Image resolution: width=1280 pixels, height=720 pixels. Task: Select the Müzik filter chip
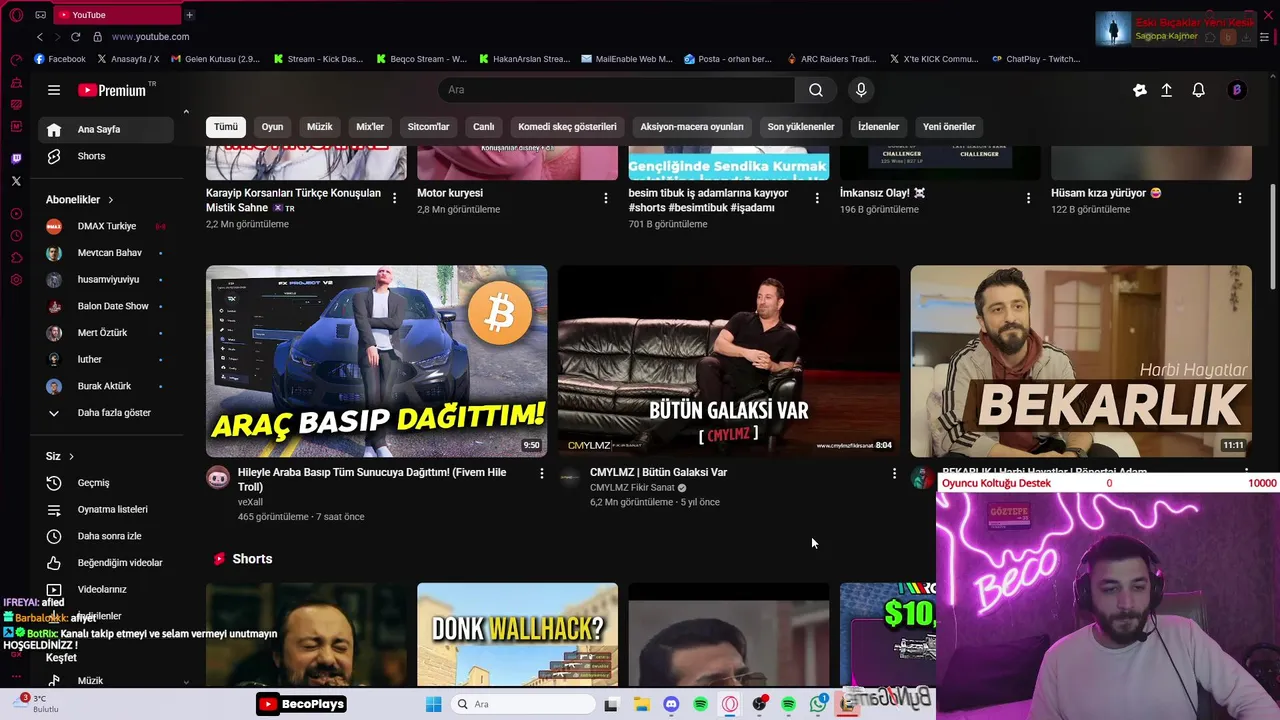320,127
